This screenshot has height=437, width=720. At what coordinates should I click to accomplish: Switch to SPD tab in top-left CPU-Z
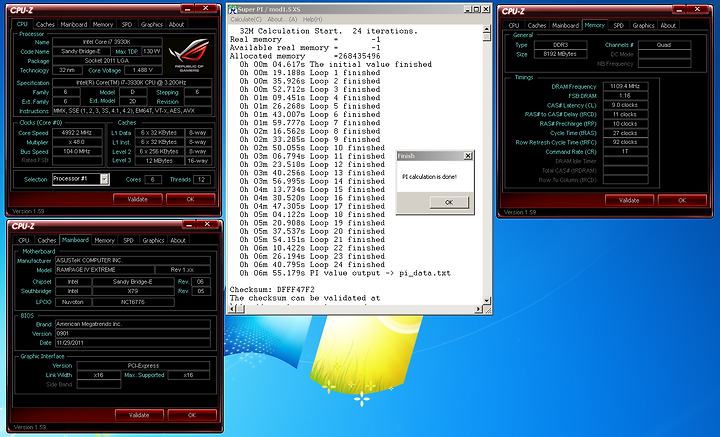point(127,25)
